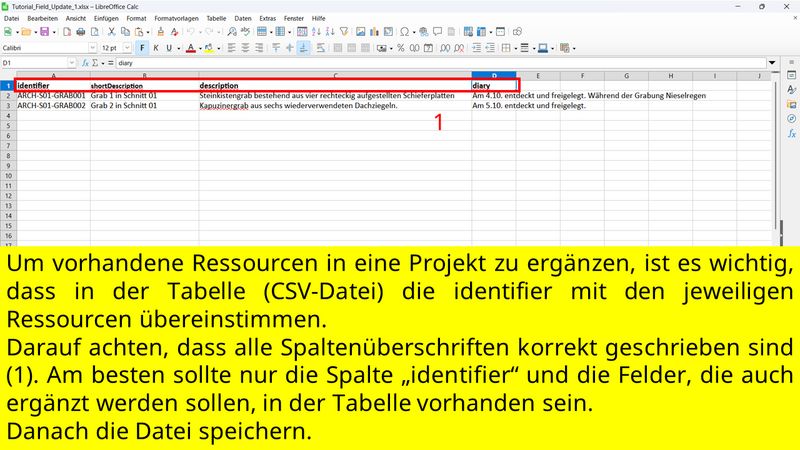The height and width of the screenshot is (450, 800).
Task: Run spelling check (abc icon)
Action: [x=245, y=32]
